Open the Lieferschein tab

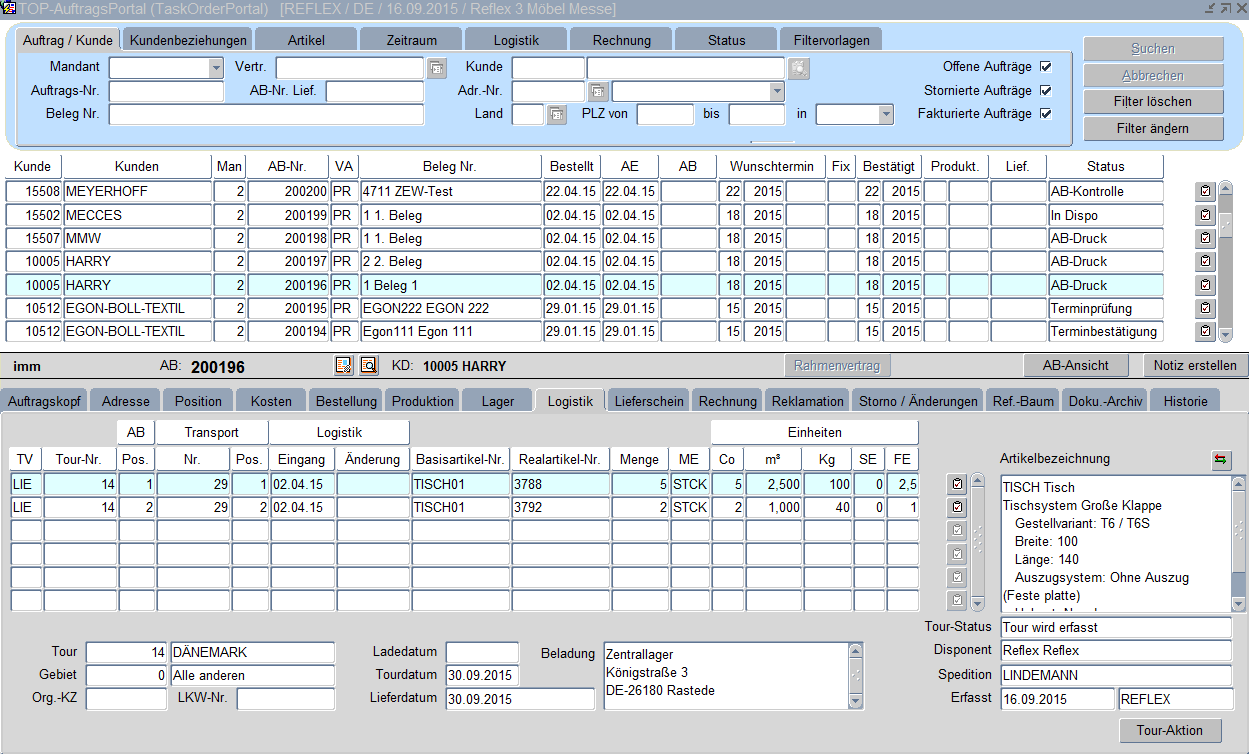point(649,401)
